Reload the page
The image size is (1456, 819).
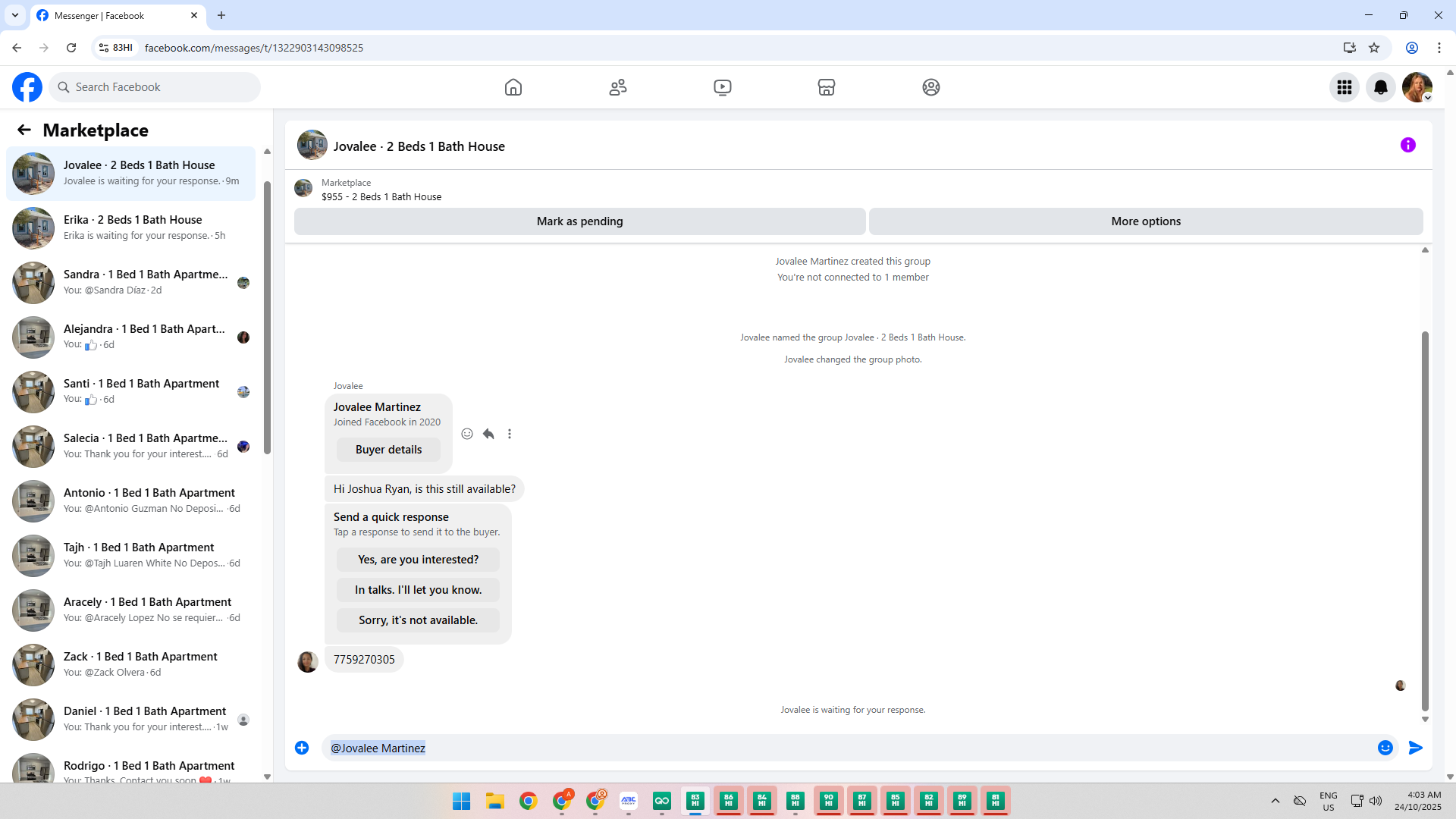tap(71, 48)
